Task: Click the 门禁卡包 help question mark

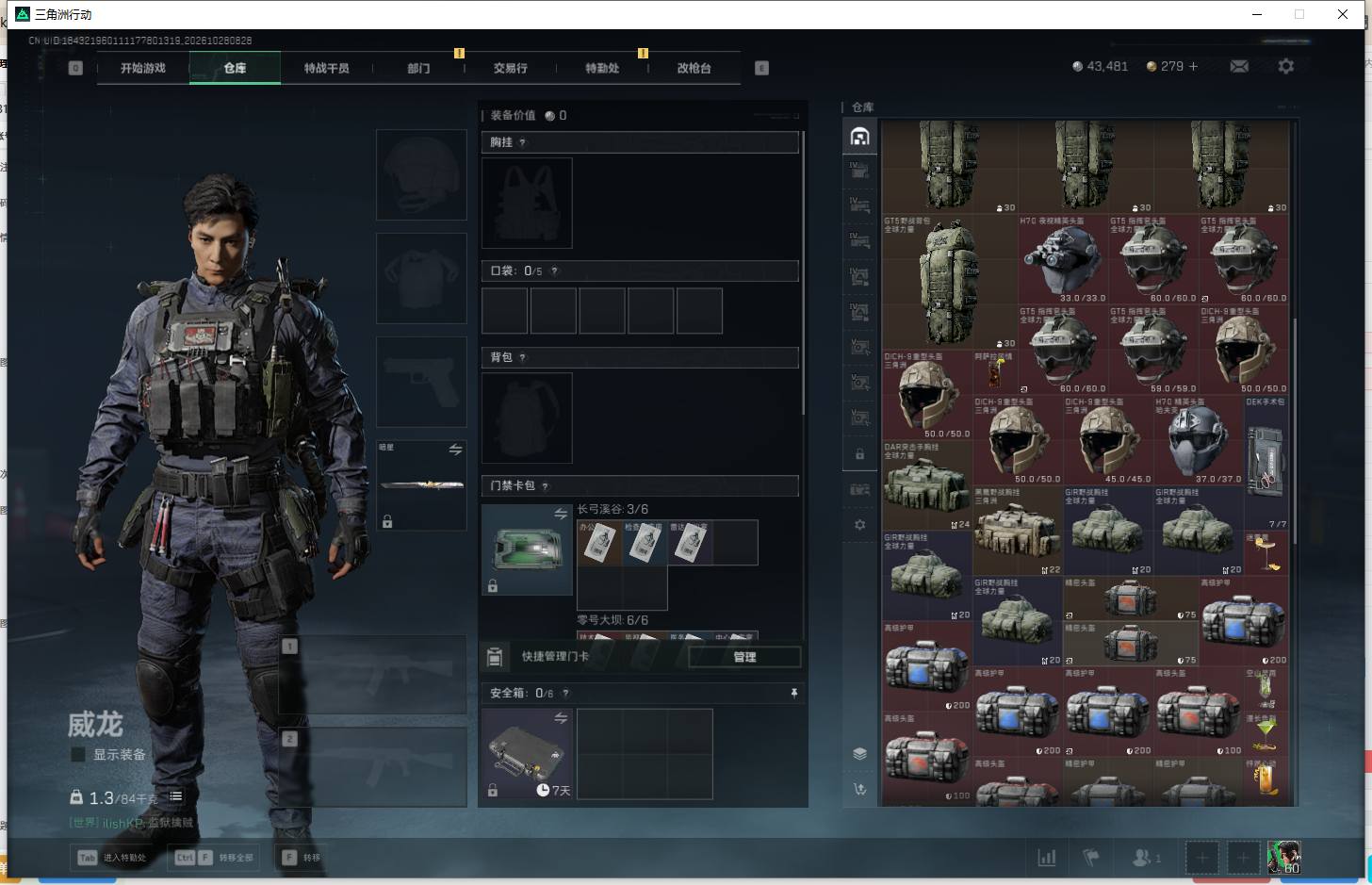Action: [545, 486]
